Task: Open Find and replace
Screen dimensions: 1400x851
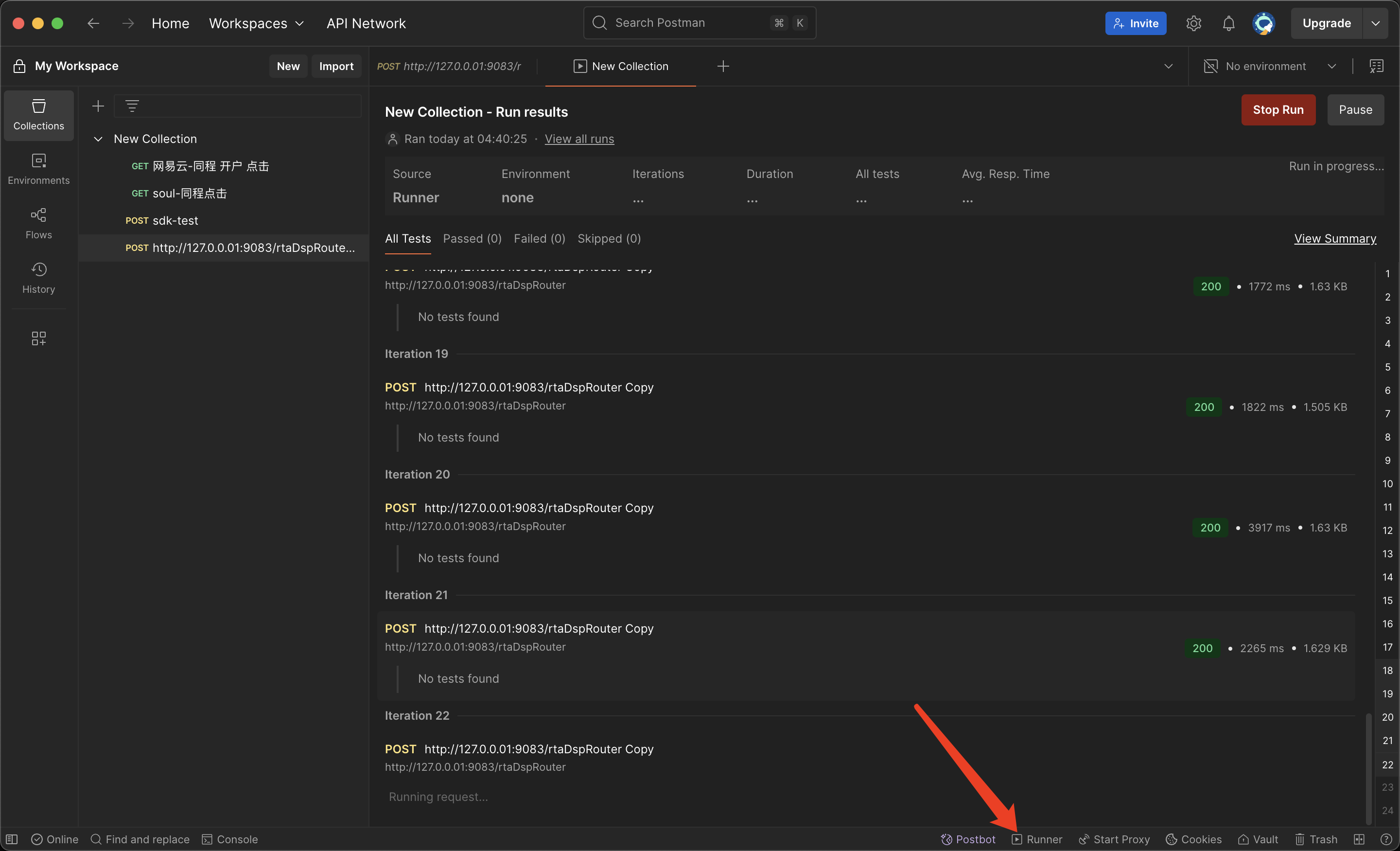Action: point(140,839)
